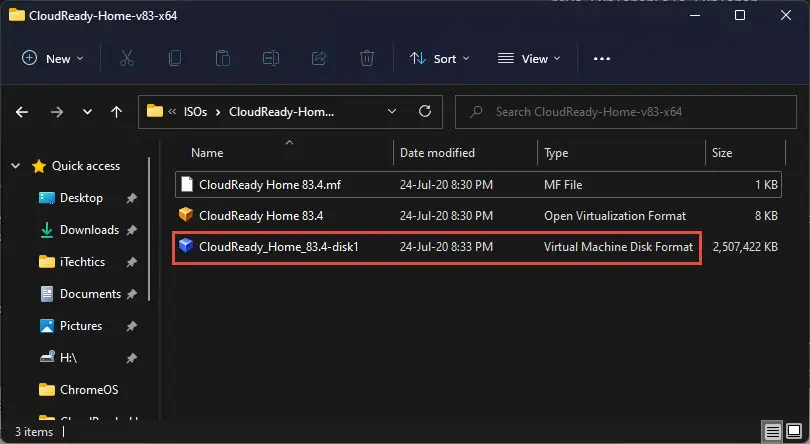Viewport: 810px width, 444px height.
Task: Click the pin icon beside Downloads
Action: click(132, 231)
